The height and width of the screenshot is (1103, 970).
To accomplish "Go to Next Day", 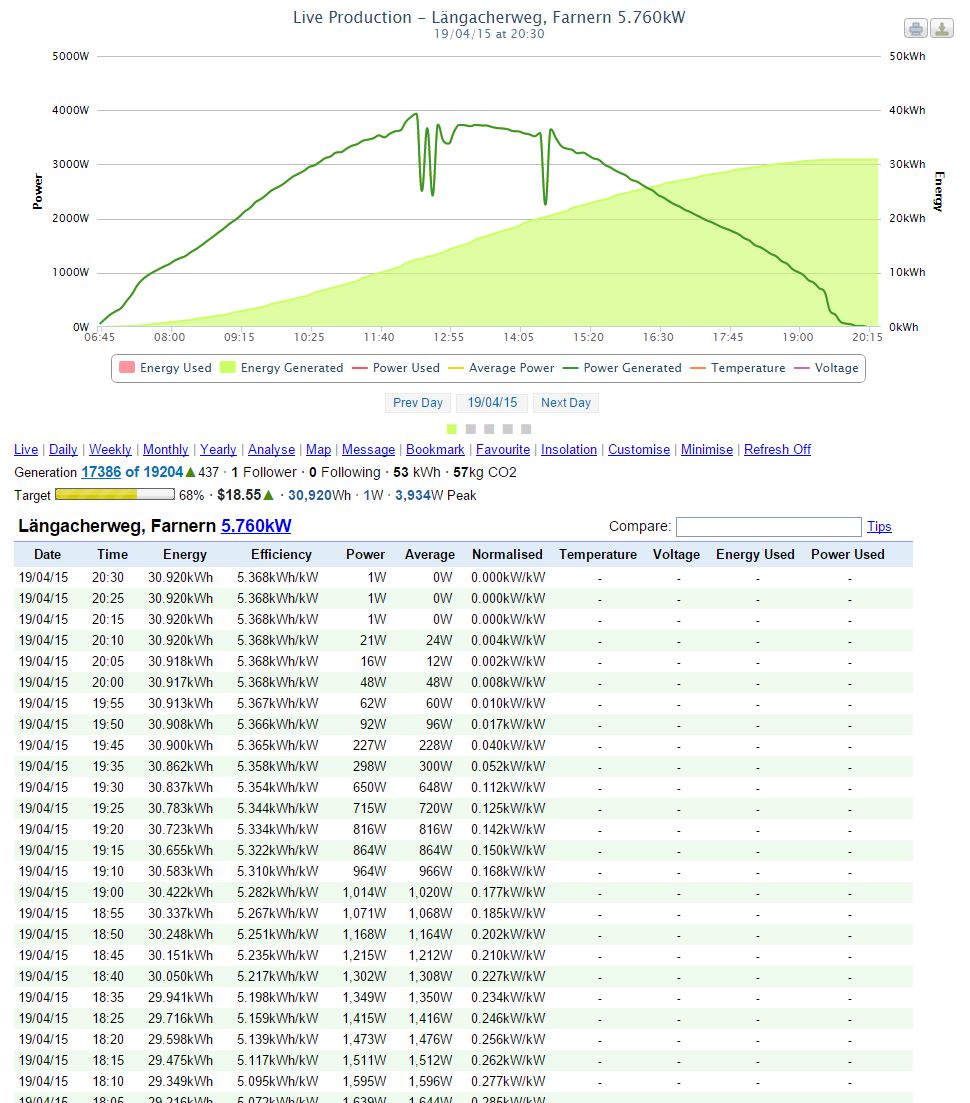I will pos(566,403).
